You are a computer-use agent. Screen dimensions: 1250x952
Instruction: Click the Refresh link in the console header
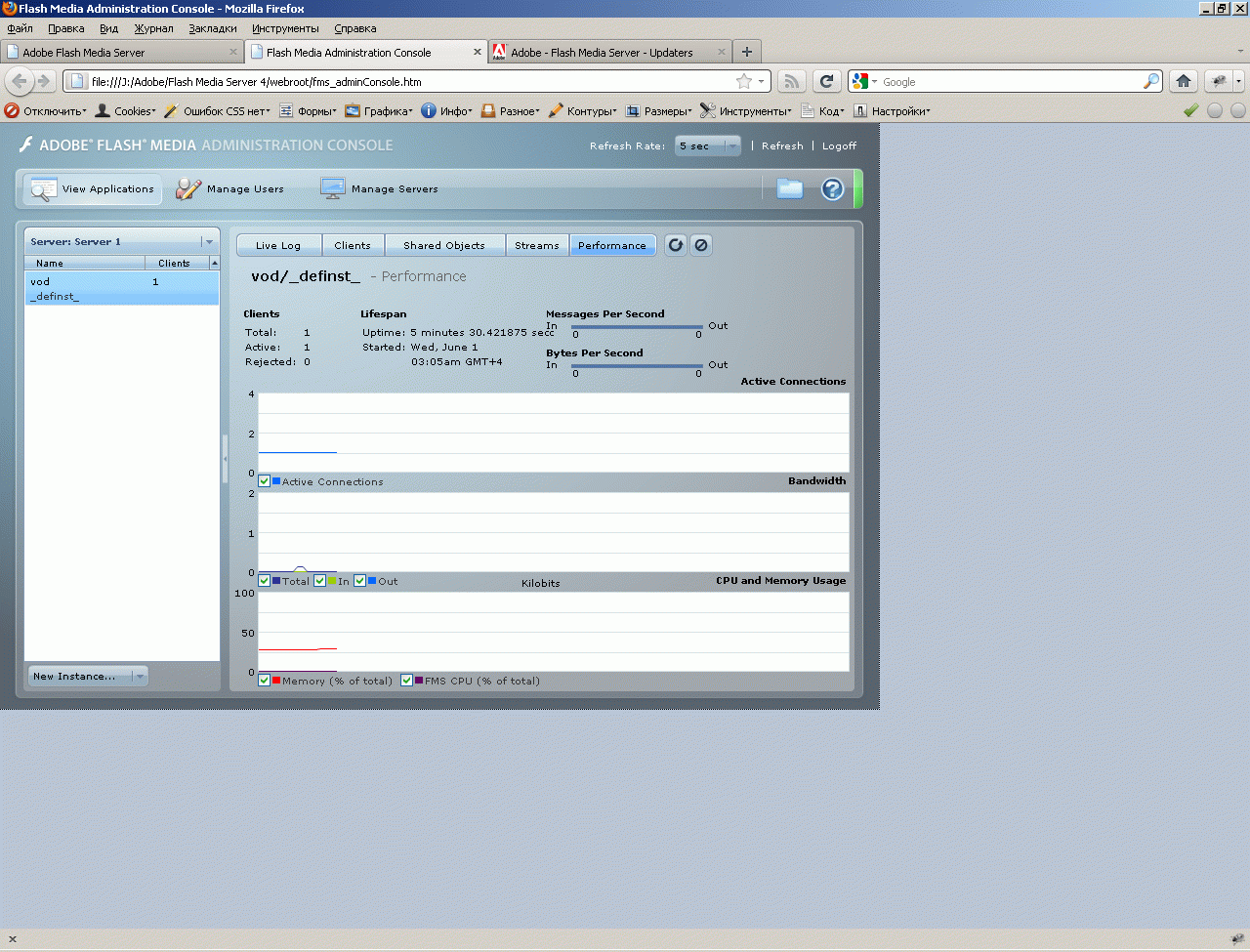[x=782, y=145]
